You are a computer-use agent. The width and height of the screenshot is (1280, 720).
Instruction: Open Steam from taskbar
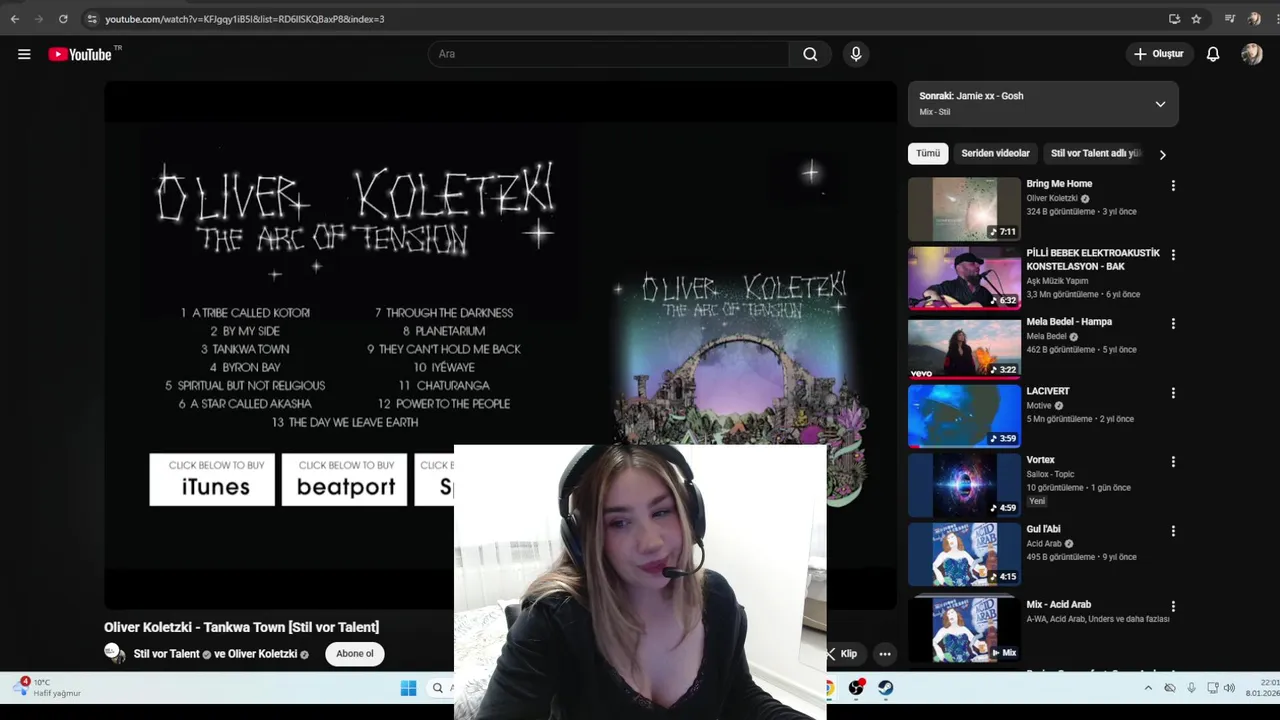click(x=885, y=687)
